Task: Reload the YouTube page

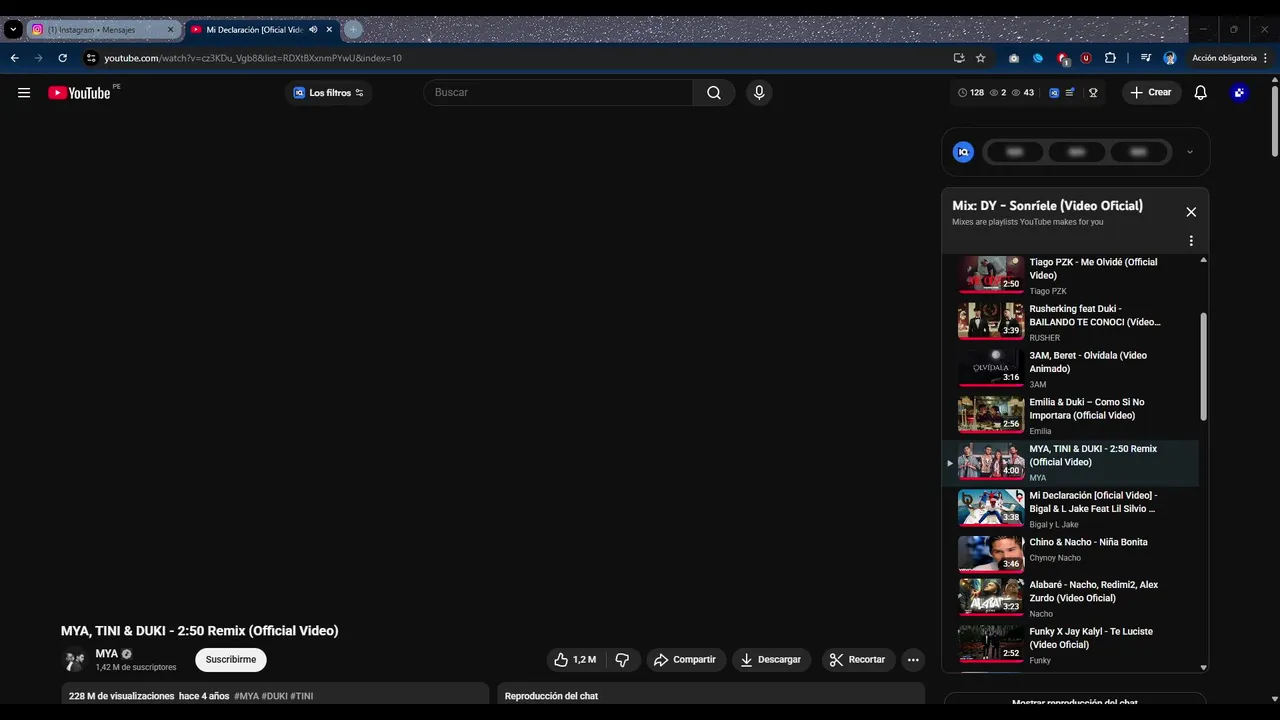Action: [x=62, y=58]
